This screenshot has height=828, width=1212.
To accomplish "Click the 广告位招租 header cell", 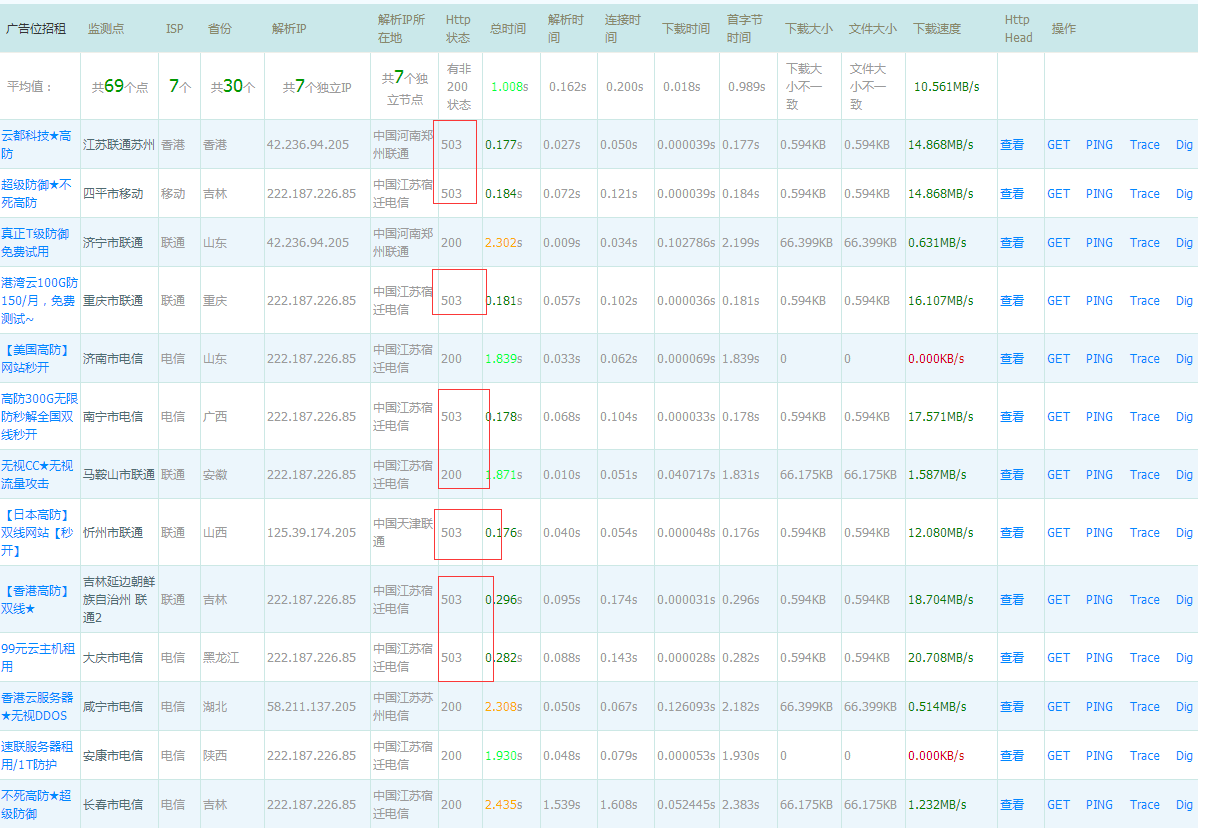I will pos(36,29).
